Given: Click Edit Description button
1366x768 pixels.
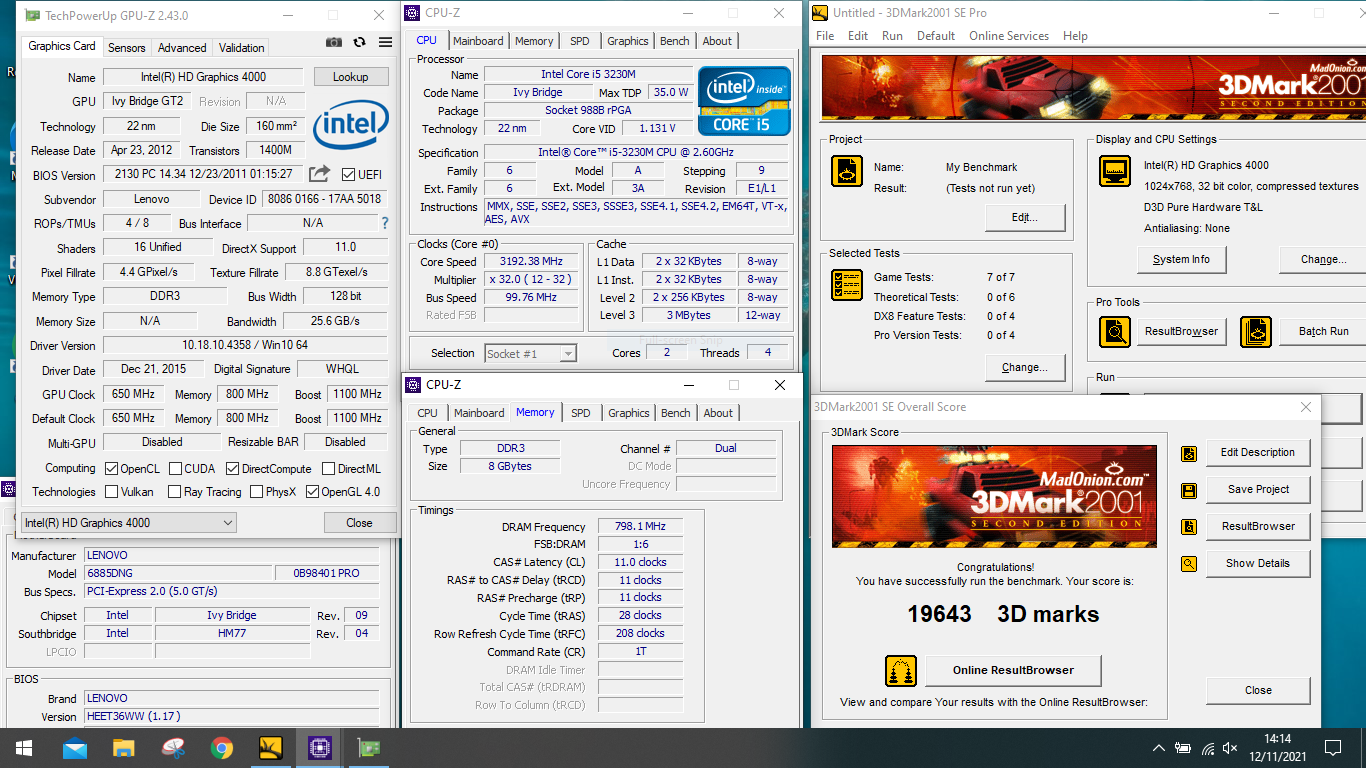Looking at the screenshot, I should (x=1258, y=452).
